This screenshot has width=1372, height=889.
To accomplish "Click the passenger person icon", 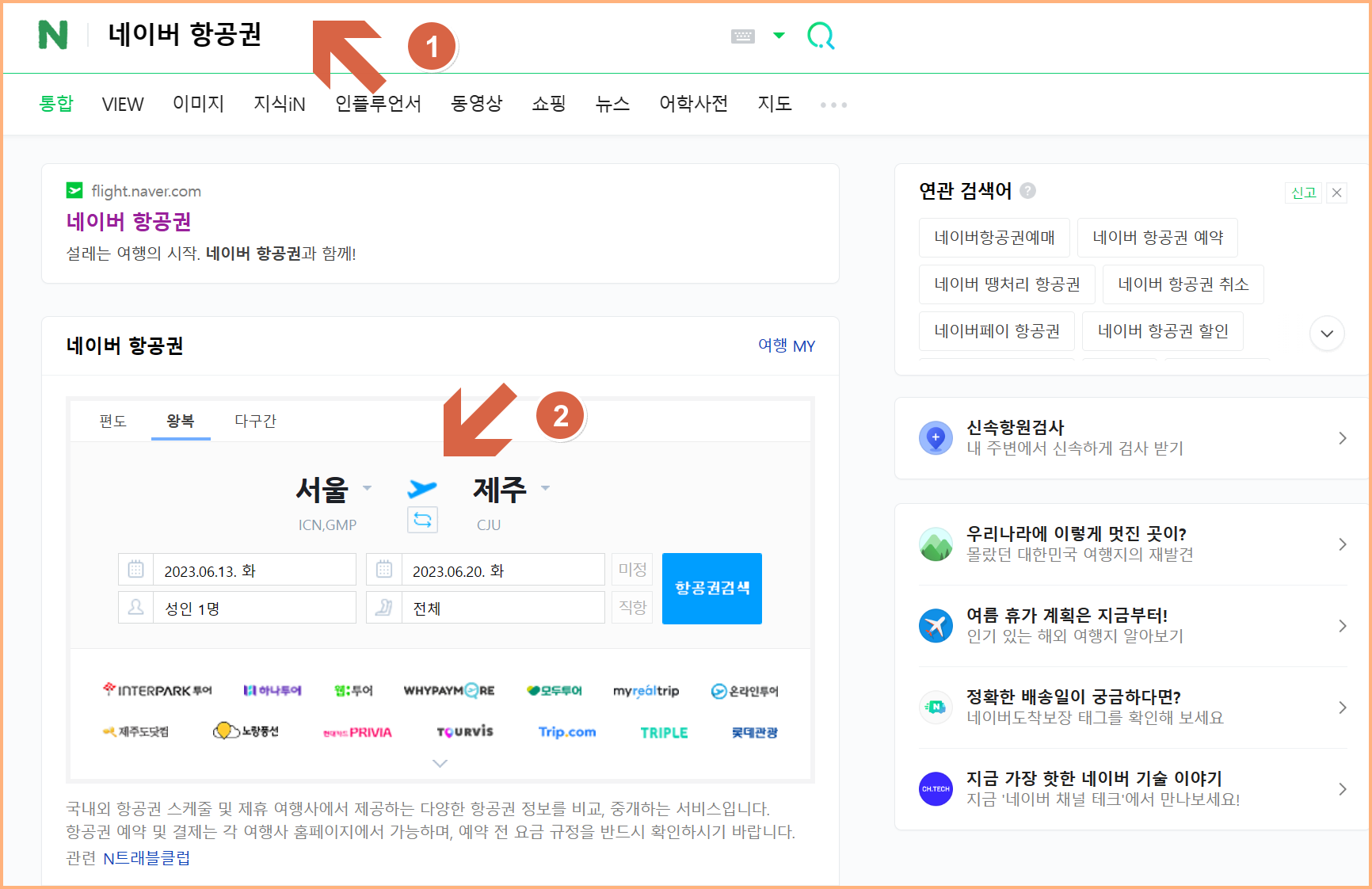I will tap(135, 607).
